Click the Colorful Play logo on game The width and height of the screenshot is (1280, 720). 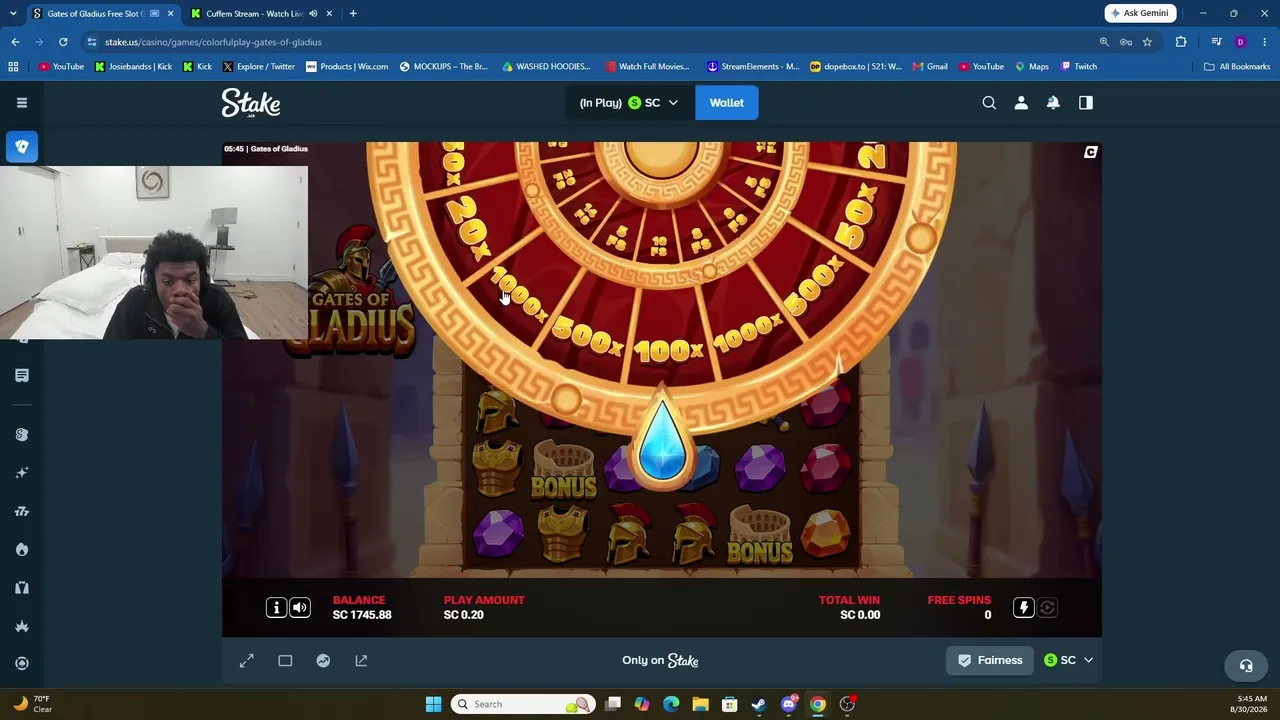(x=1090, y=152)
